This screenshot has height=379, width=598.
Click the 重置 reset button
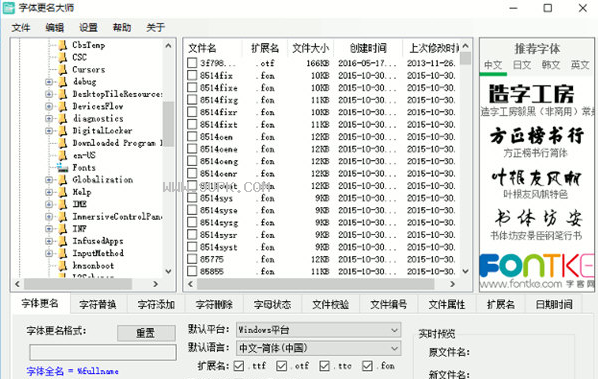pyautogui.click(x=146, y=333)
